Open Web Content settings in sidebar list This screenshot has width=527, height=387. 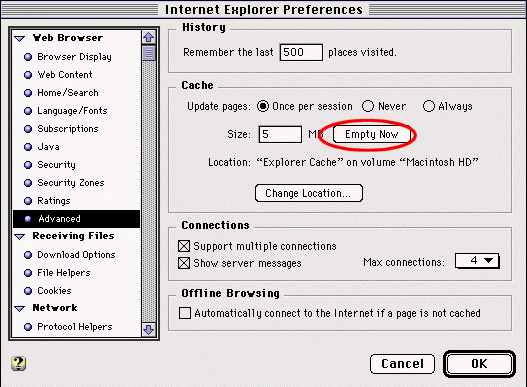point(65,75)
